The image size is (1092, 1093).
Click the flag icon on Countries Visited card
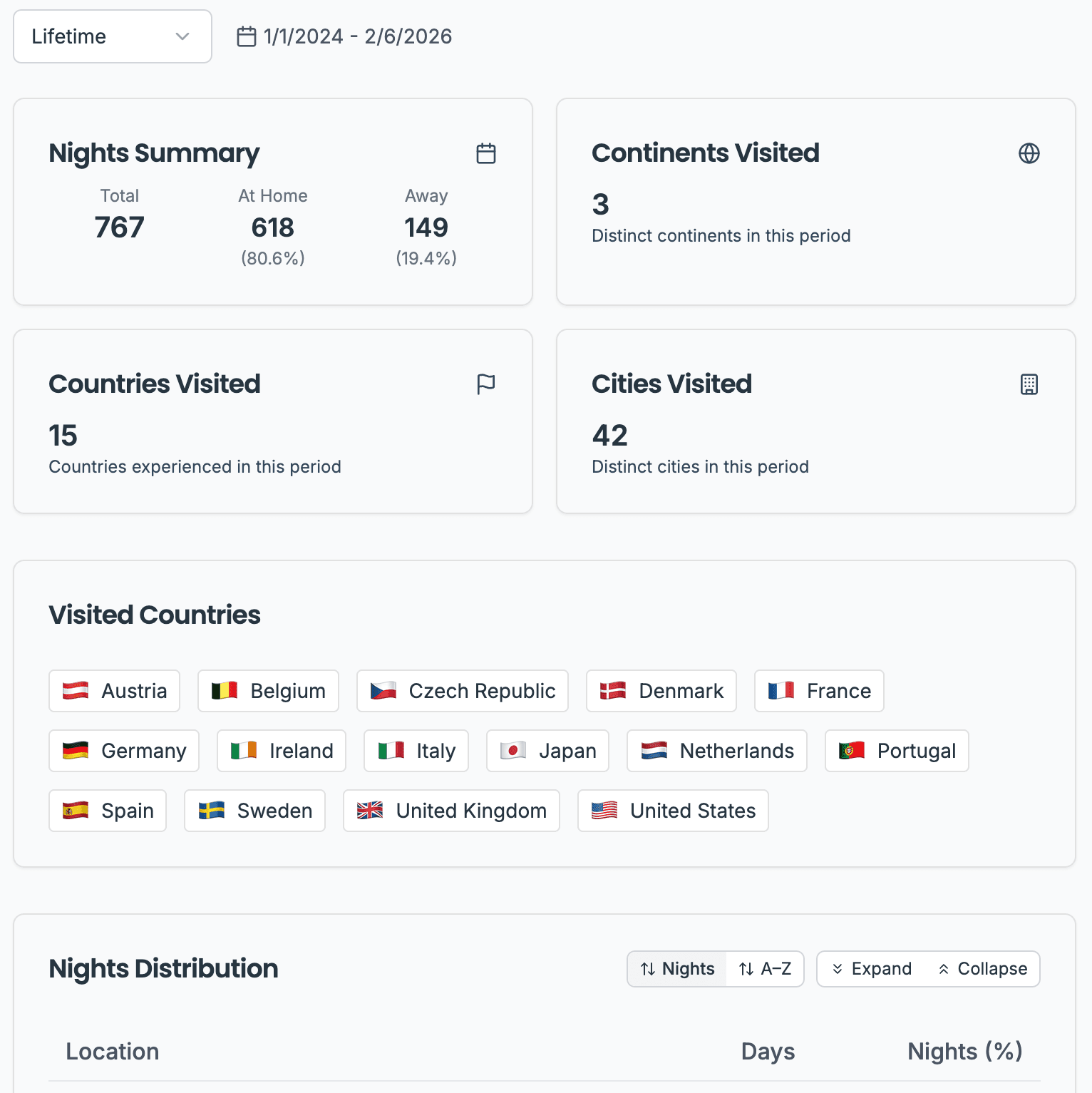pos(487,384)
